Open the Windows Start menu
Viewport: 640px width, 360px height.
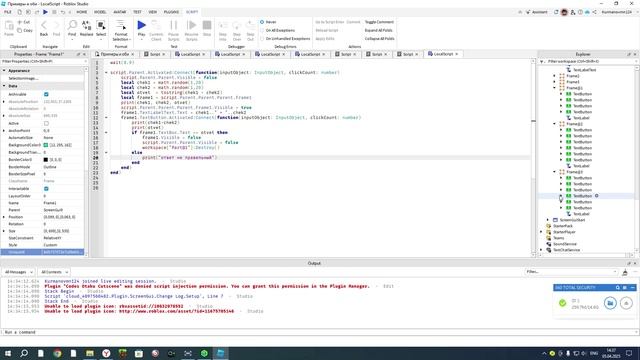tap(8, 353)
